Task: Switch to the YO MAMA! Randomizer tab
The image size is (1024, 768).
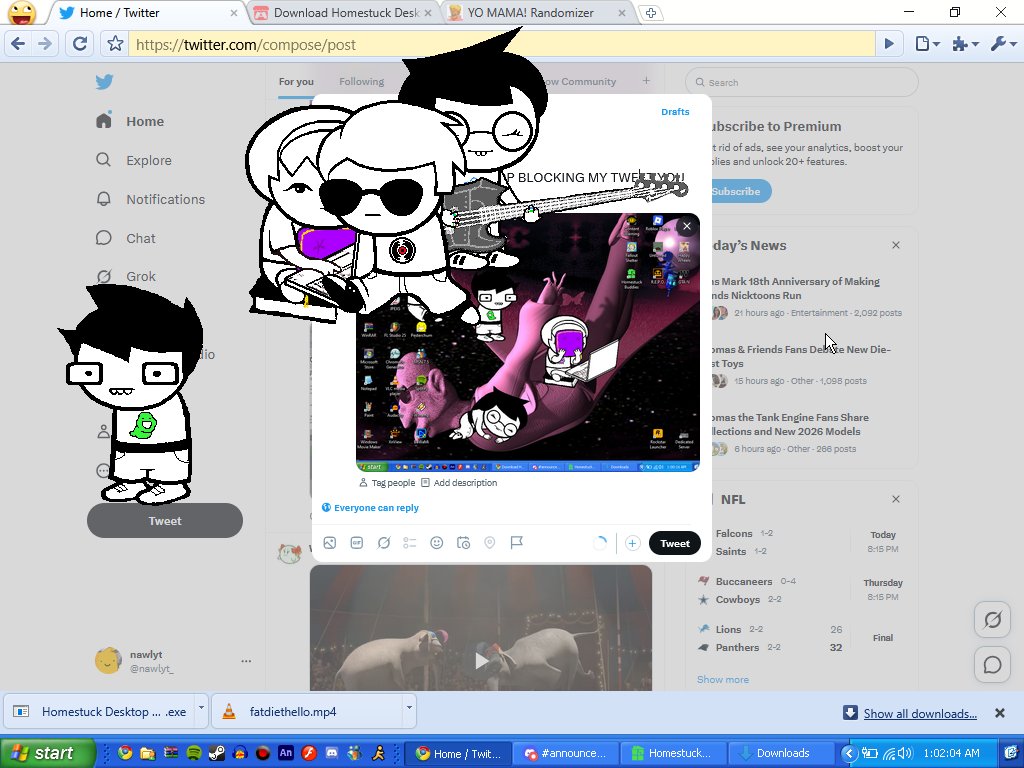Action: (537, 13)
